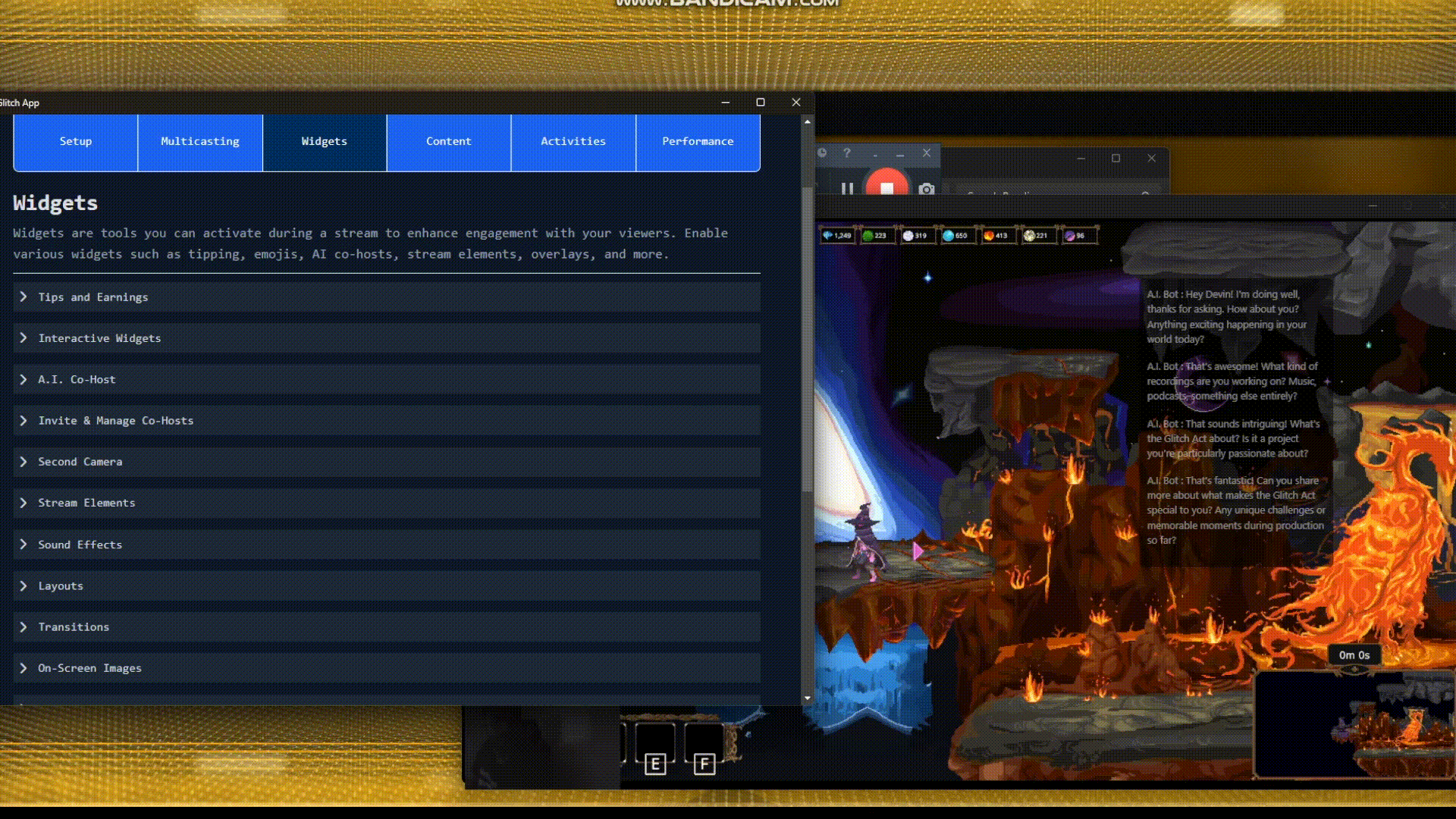Click the purple orb resource counter
The image size is (1456, 819).
[1075, 236]
